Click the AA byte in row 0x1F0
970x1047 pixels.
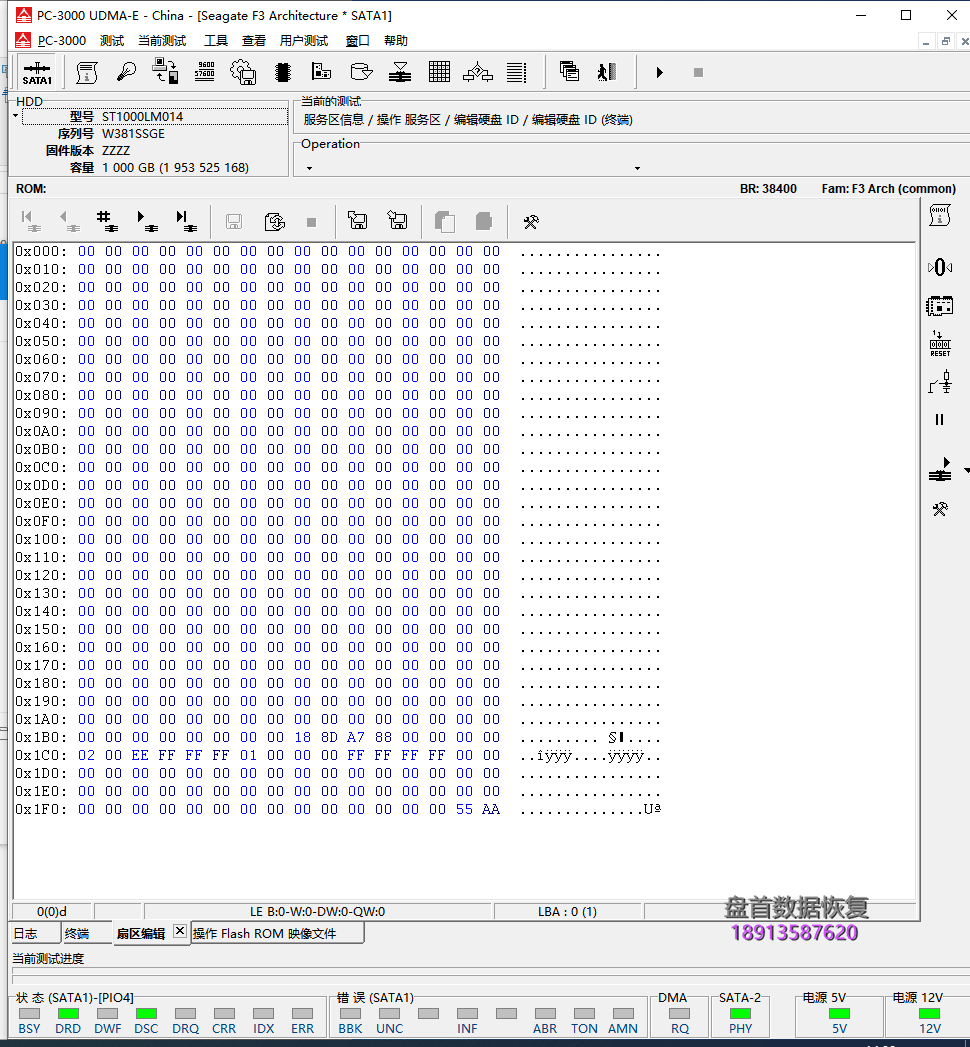pos(491,809)
